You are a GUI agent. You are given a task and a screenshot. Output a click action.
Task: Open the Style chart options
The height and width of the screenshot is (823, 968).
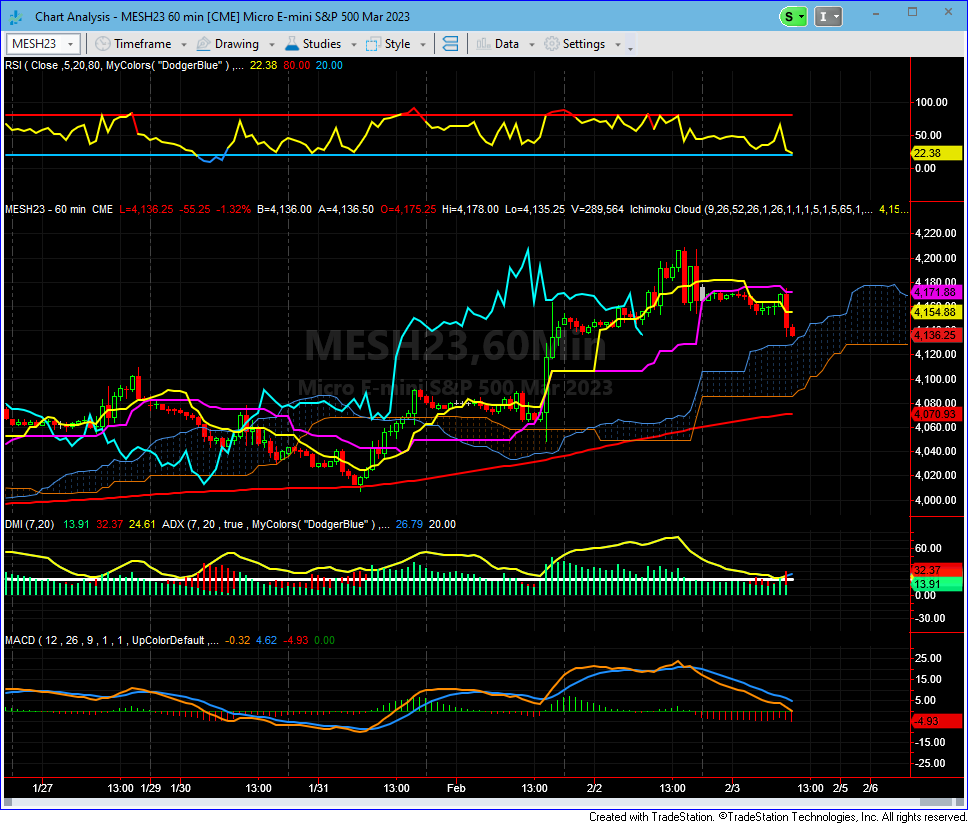tap(388, 44)
